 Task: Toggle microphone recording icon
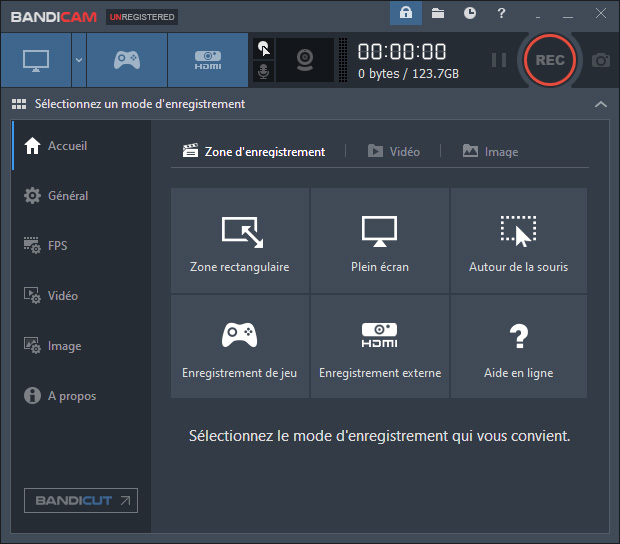pos(264,72)
